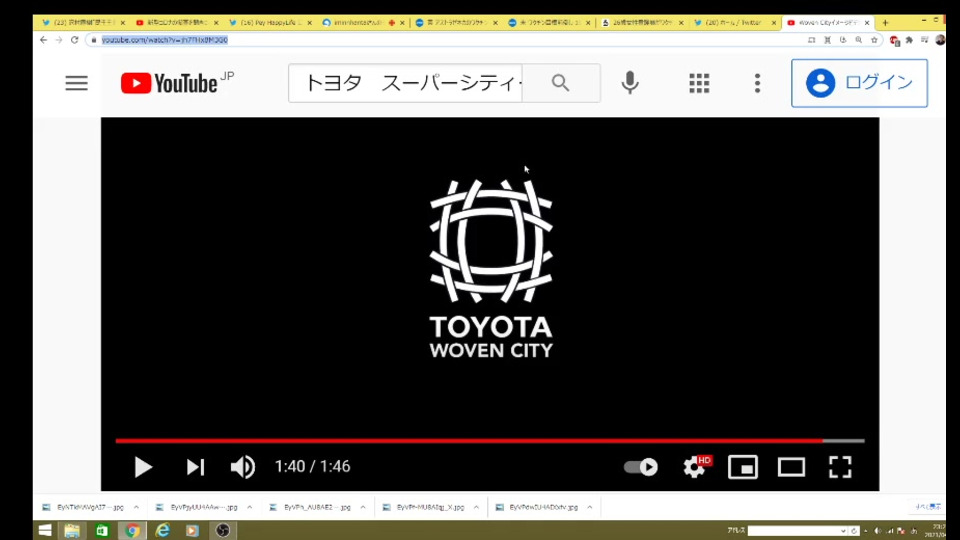The image size is (960, 540).
Task: Expand options for EyNTkMAVgAI7 download
Action: pyautogui.click(x=136, y=507)
